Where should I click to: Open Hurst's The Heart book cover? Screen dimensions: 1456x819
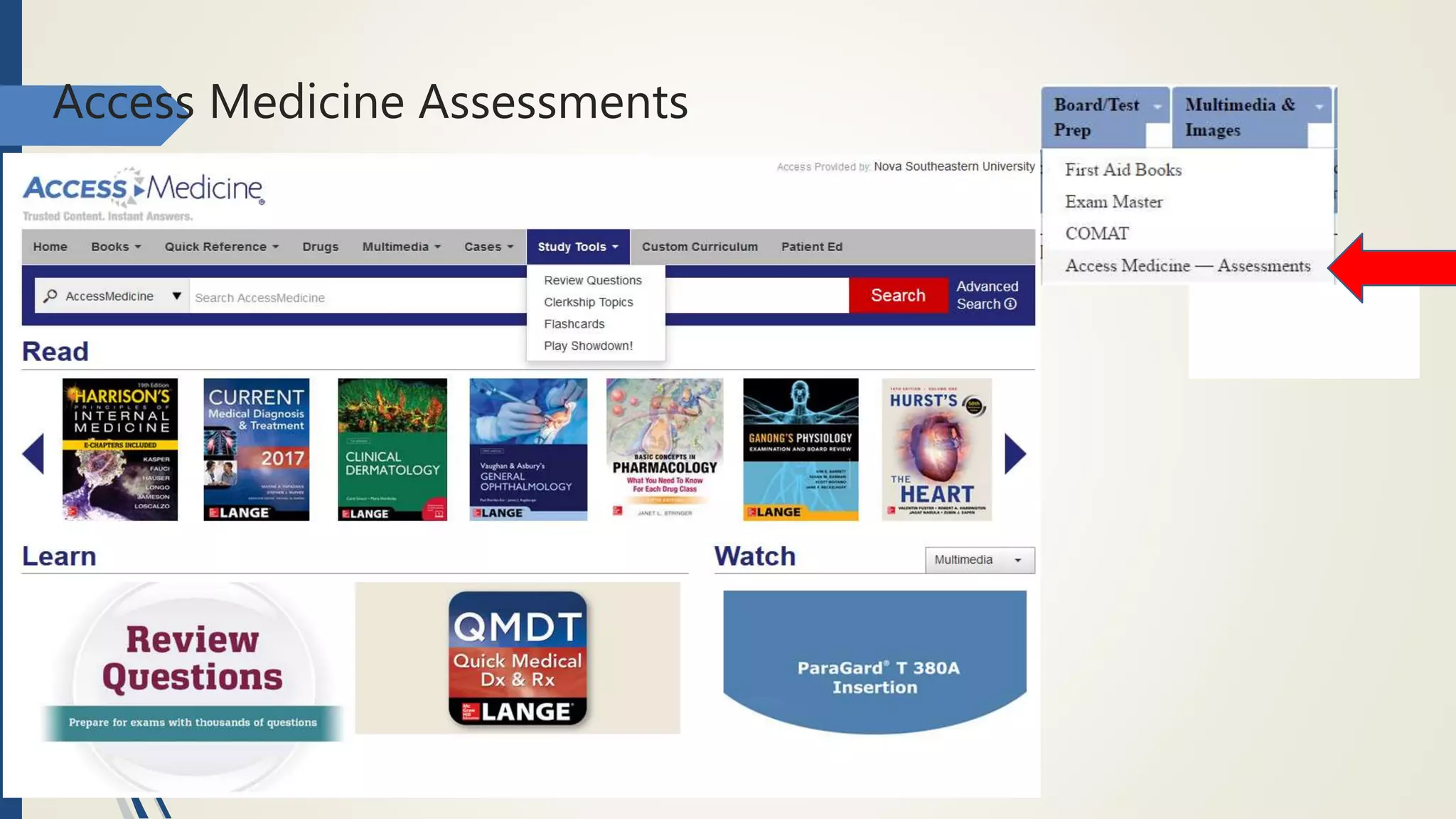[x=936, y=449]
